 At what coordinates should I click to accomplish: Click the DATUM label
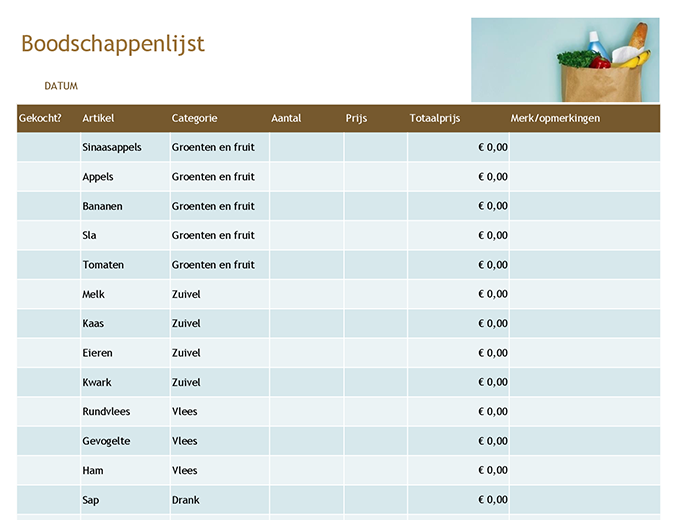[x=61, y=86]
